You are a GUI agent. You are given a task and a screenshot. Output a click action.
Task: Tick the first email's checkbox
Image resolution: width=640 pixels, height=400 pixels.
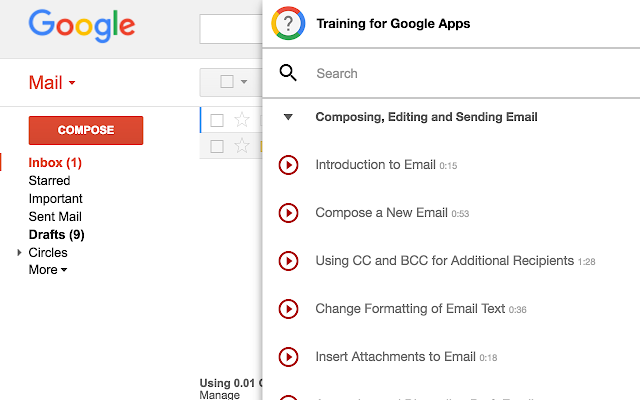(217, 120)
